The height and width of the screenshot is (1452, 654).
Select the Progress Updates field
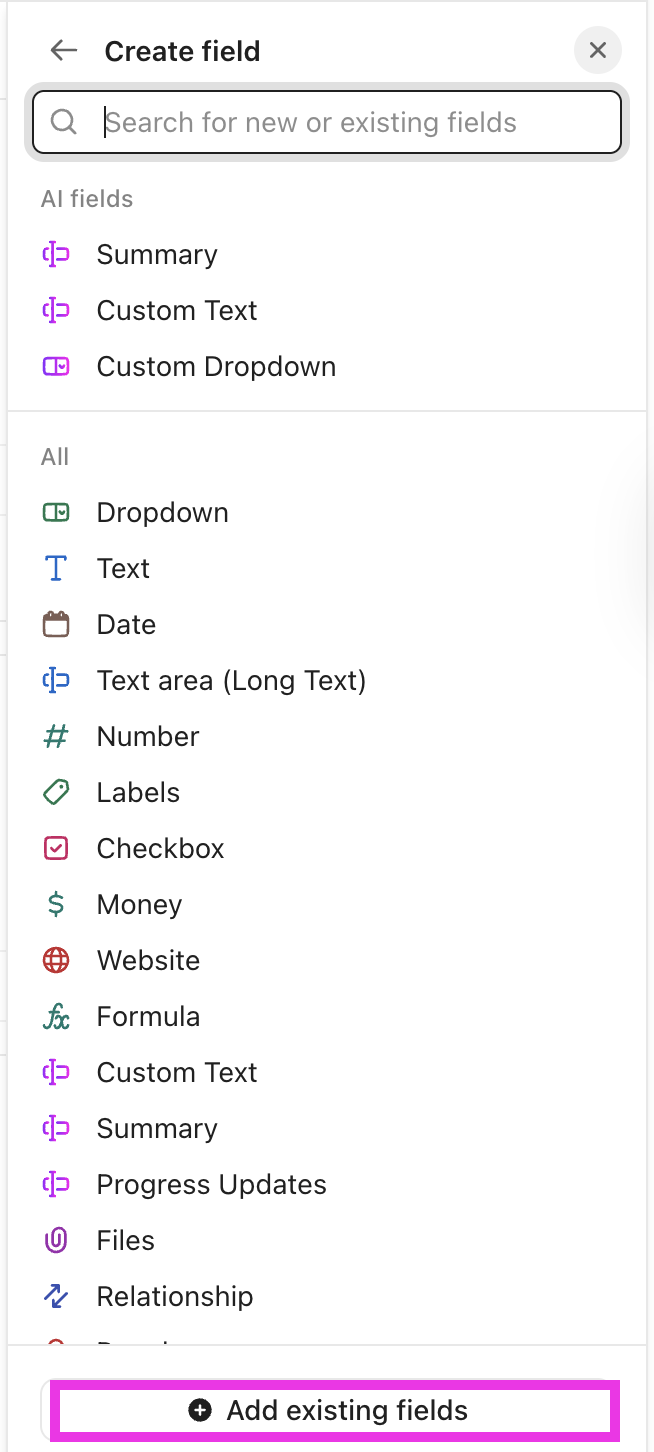[211, 1184]
